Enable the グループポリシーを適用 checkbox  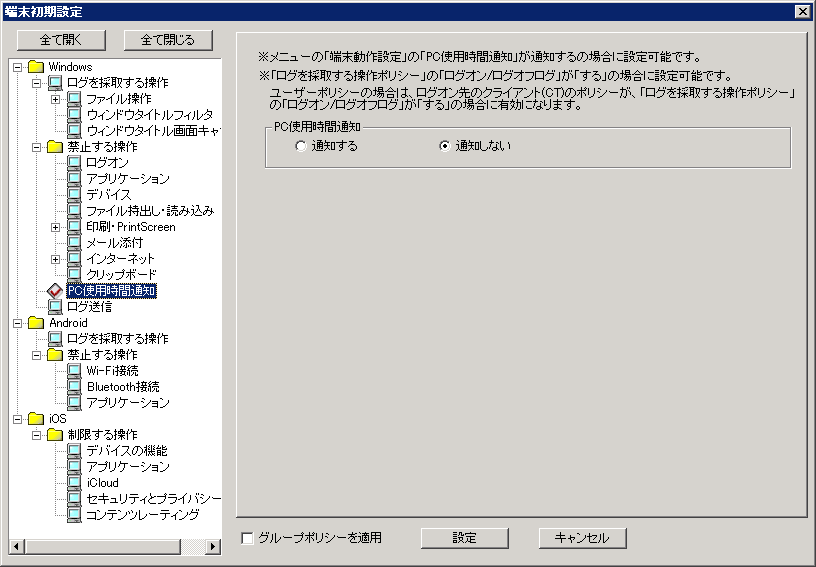[x=247, y=538]
